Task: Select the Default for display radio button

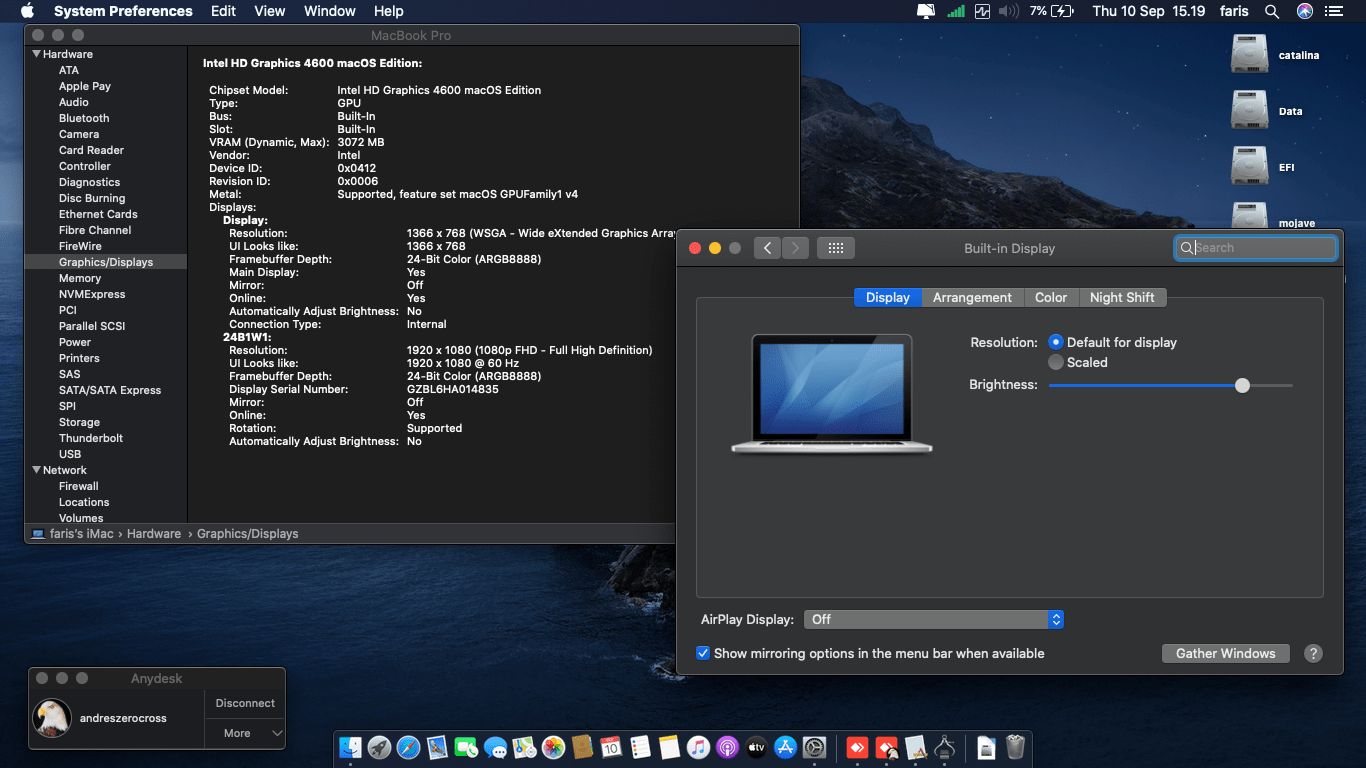Action: tap(1055, 342)
